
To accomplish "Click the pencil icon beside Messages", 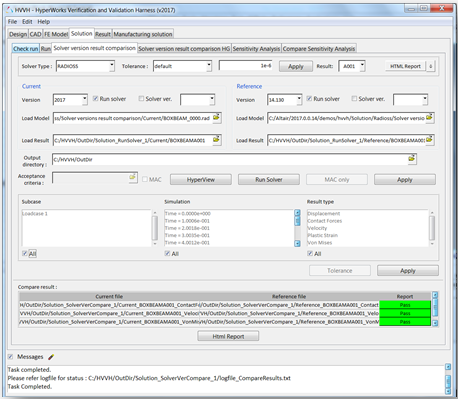I will 51,357.
